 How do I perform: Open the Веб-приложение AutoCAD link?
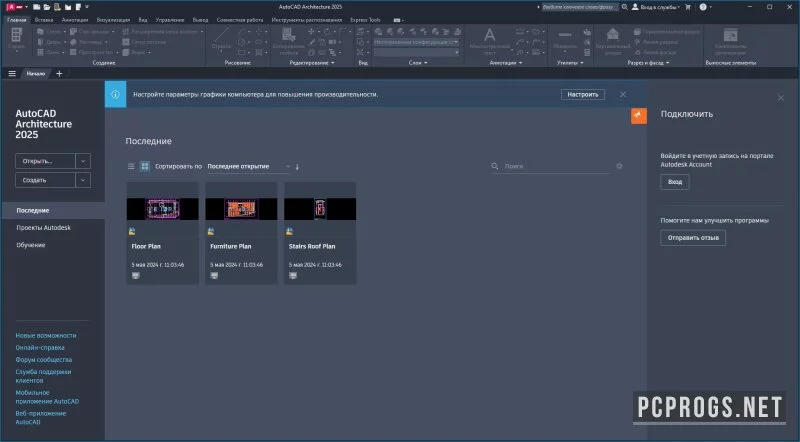pyautogui.click(x=40, y=418)
